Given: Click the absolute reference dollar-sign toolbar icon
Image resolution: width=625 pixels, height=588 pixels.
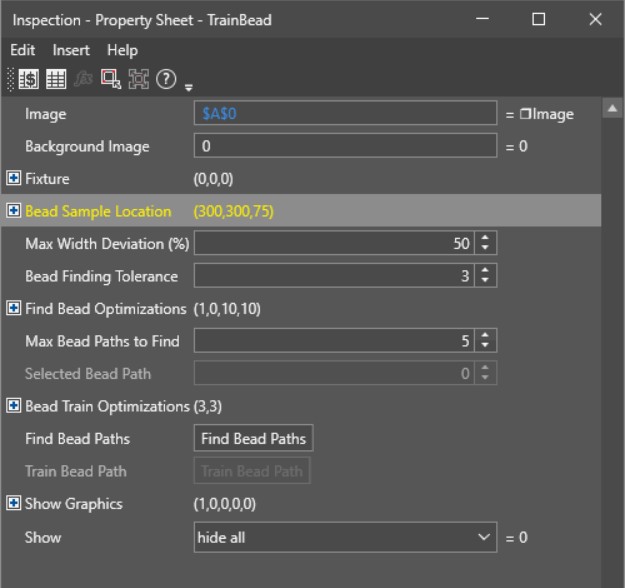Looking at the screenshot, I should coord(29,80).
